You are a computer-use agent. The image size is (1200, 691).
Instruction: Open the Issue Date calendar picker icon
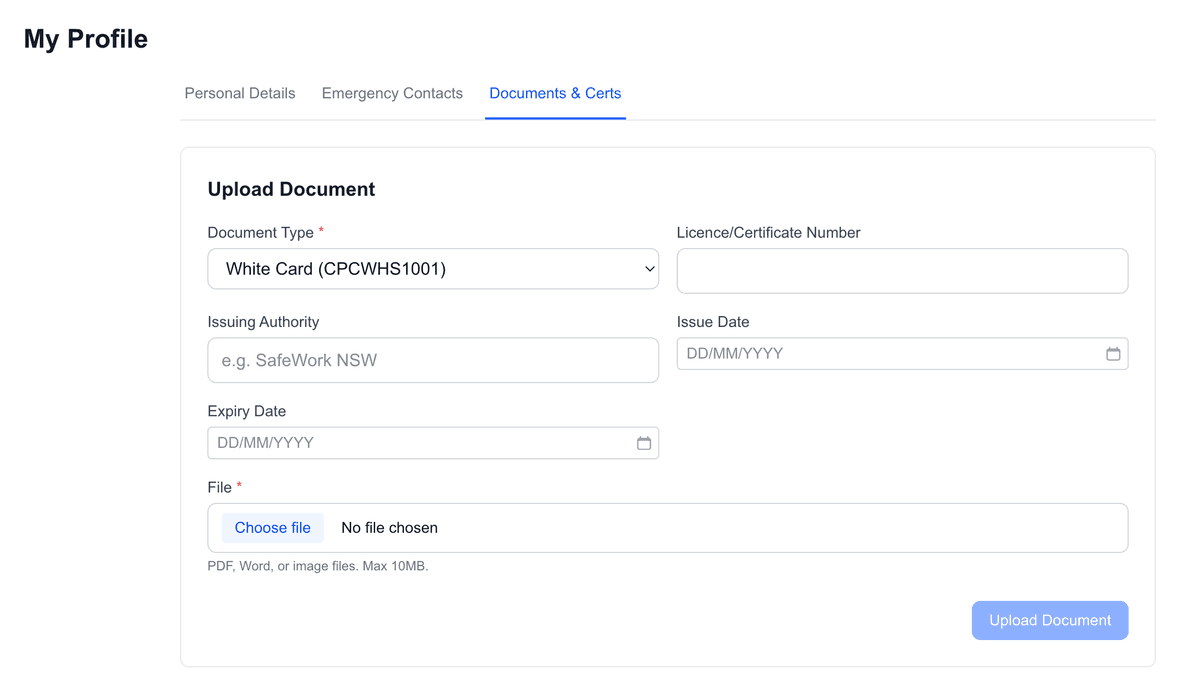(x=1114, y=353)
